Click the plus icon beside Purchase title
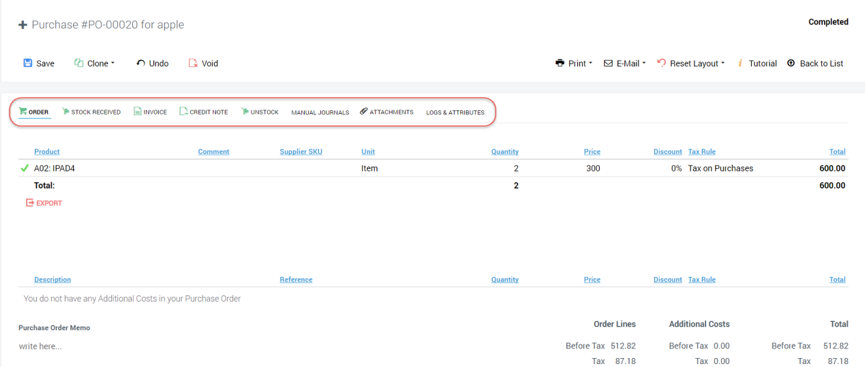Viewport: 865px width, 367px height. coord(23,25)
